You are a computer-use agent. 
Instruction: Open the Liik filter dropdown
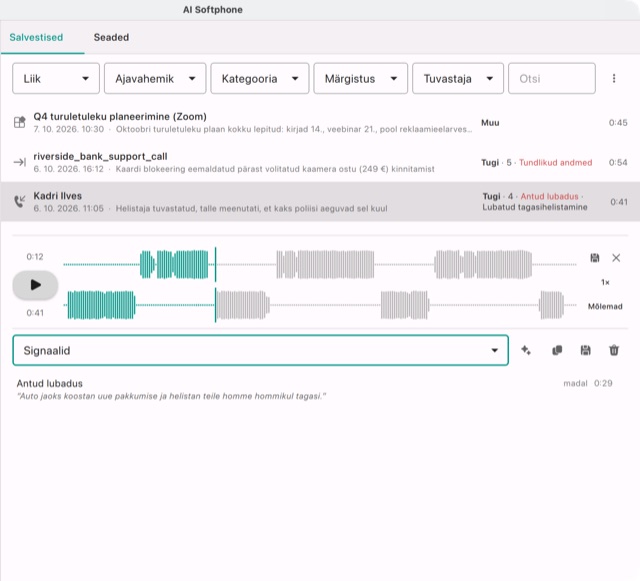click(56, 78)
